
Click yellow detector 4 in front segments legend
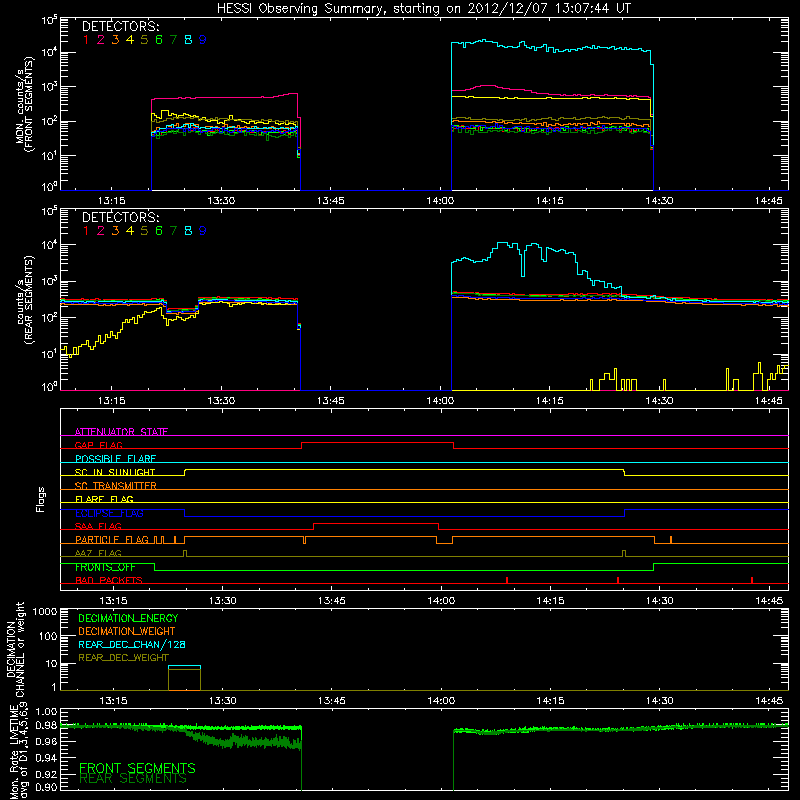pyautogui.click(x=130, y=40)
